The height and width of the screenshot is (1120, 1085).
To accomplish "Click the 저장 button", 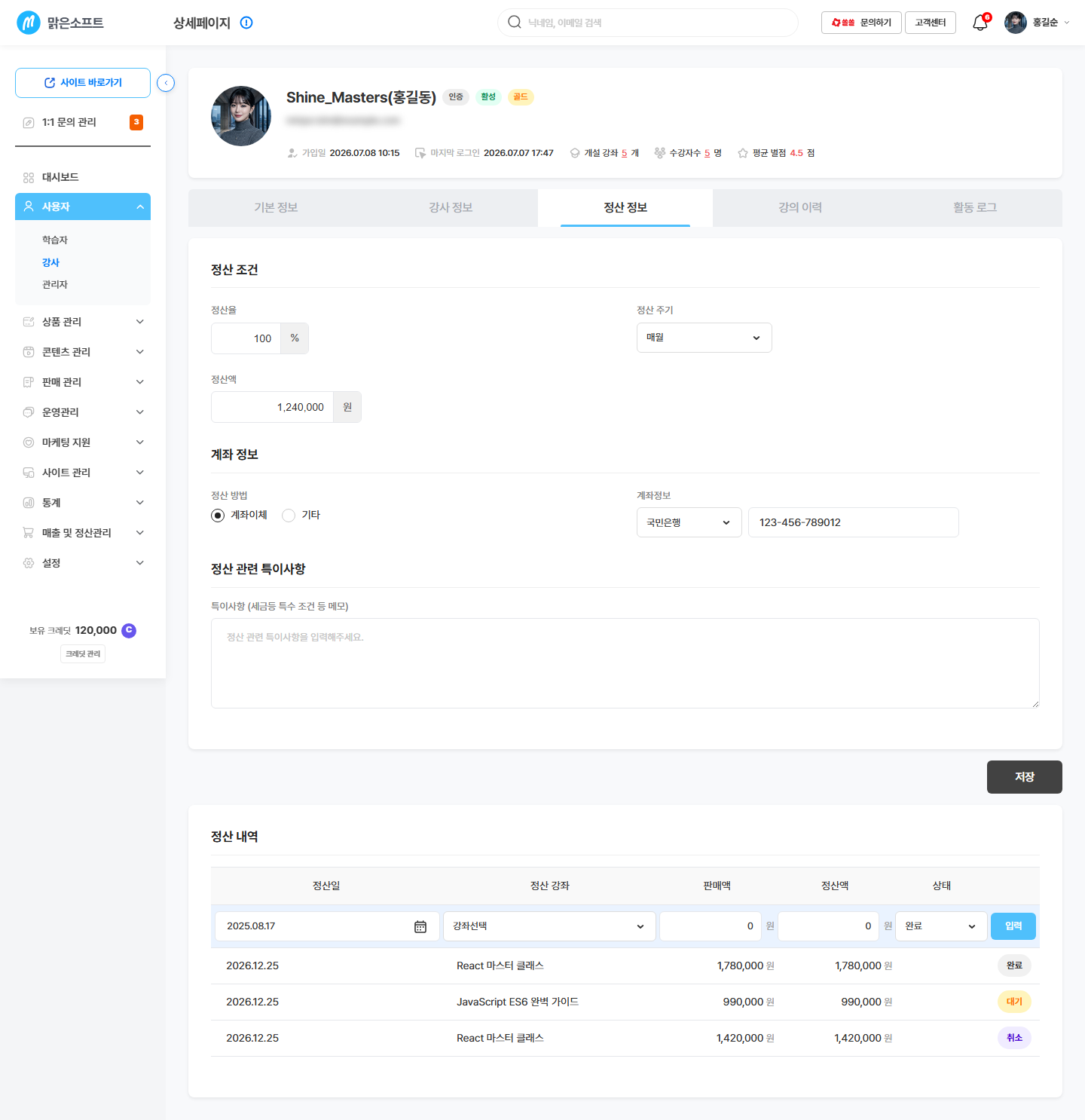I will pyautogui.click(x=1025, y=777).
